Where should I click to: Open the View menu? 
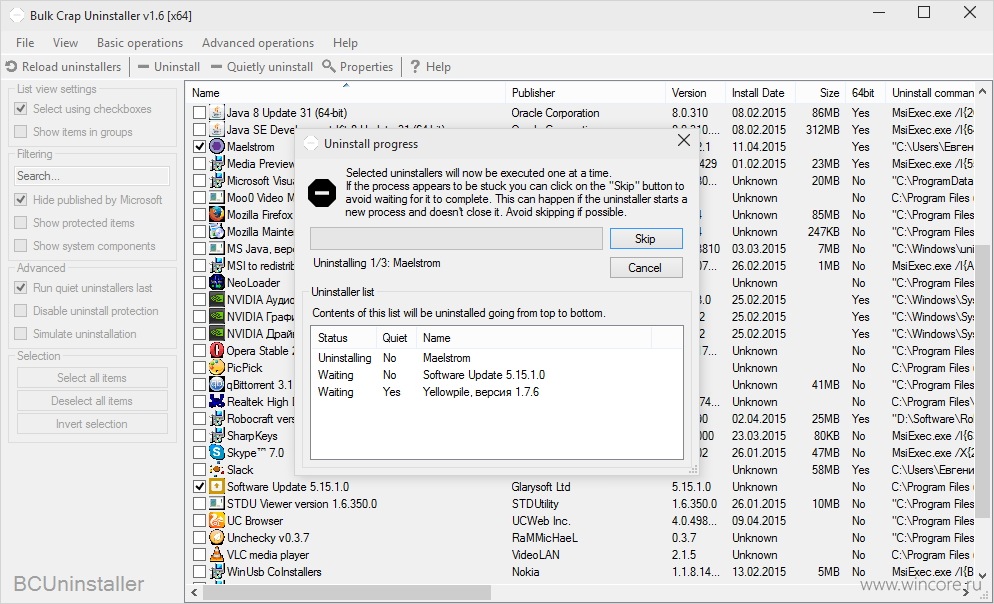click(65, 42)
